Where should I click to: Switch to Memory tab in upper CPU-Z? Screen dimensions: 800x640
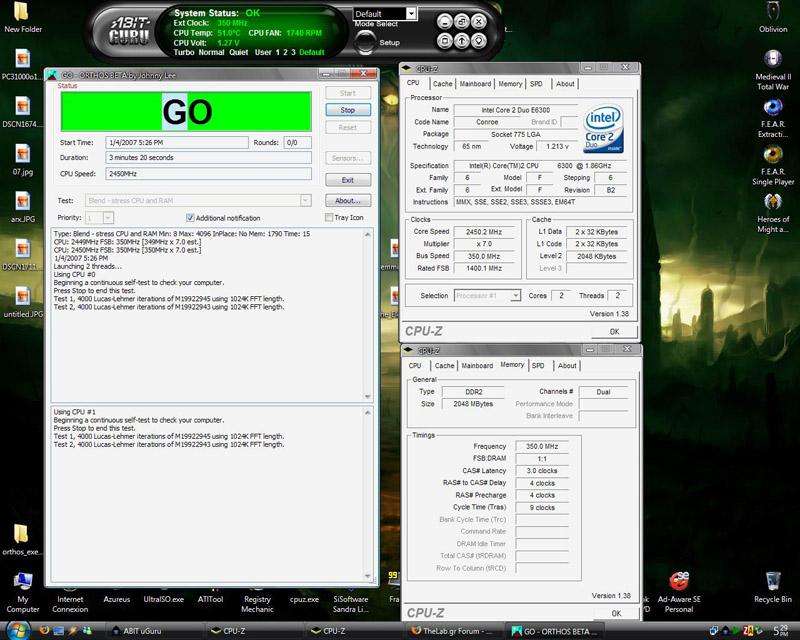(510, 84)
